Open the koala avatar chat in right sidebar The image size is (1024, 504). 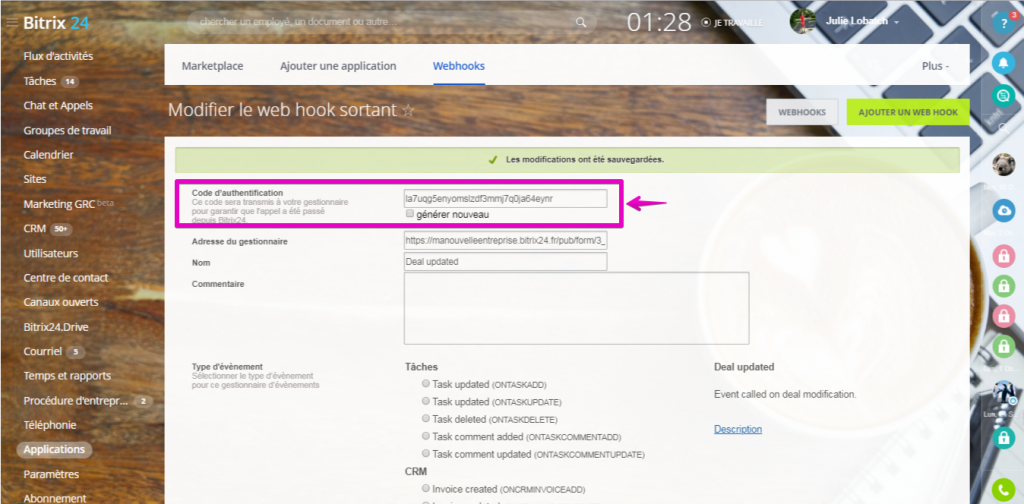click(1003, 165)
